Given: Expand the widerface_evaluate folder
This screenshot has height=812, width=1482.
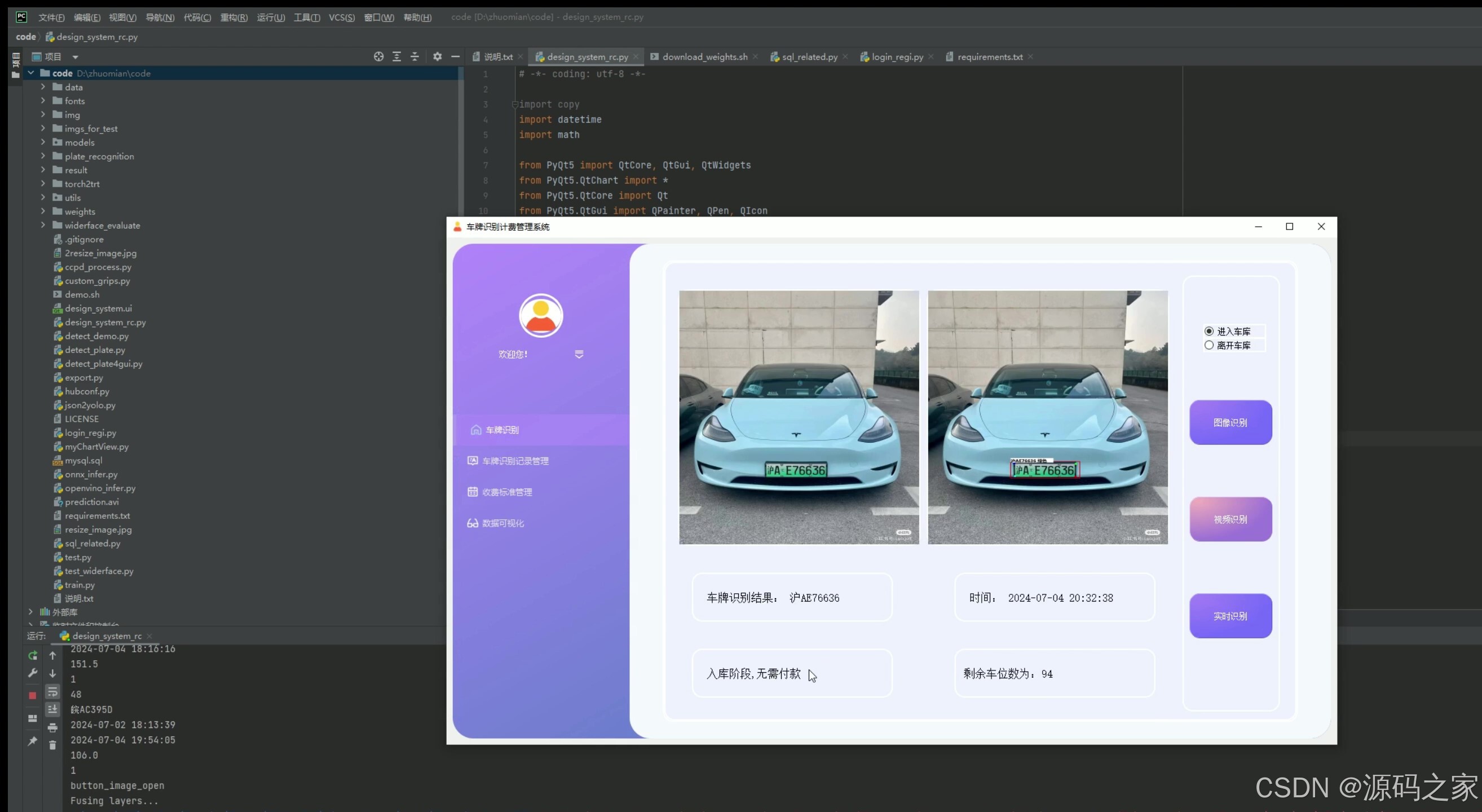Looking at the screenshot, I should click(x=43, y=225).
